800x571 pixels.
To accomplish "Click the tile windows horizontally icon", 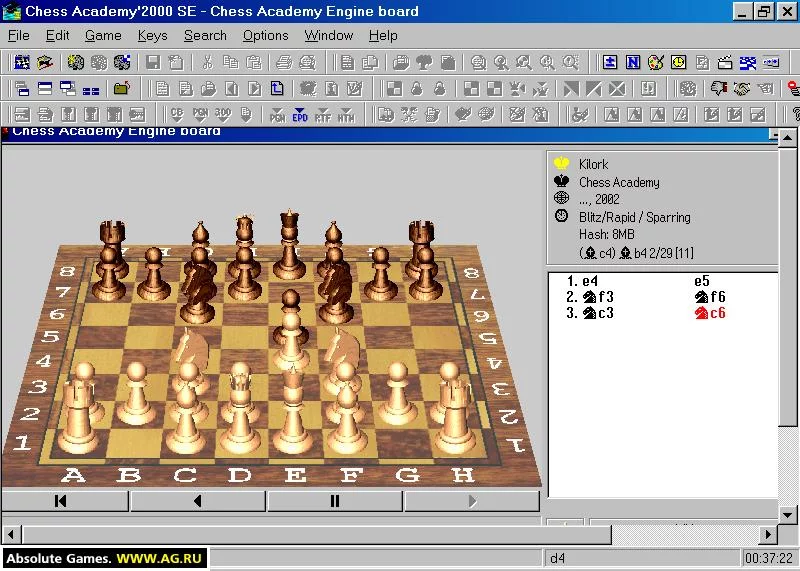I will (x=45, y=89).
